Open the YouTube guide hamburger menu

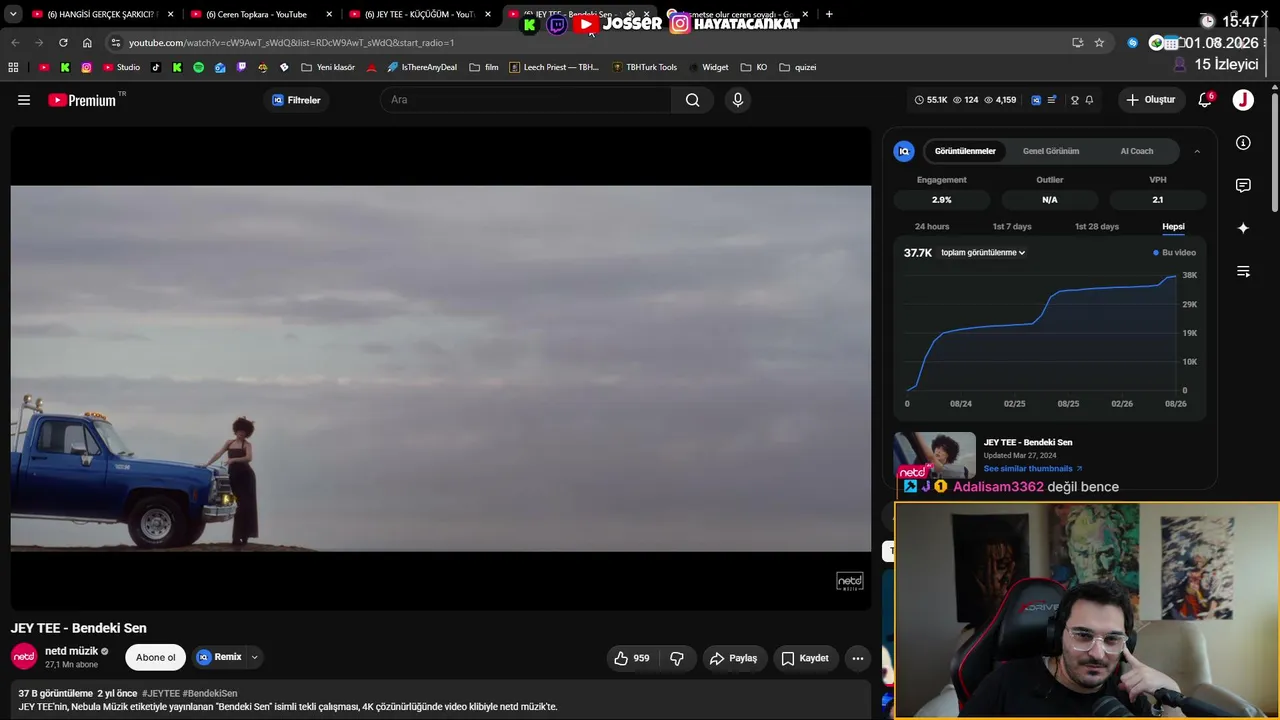[x=24, y=100]
